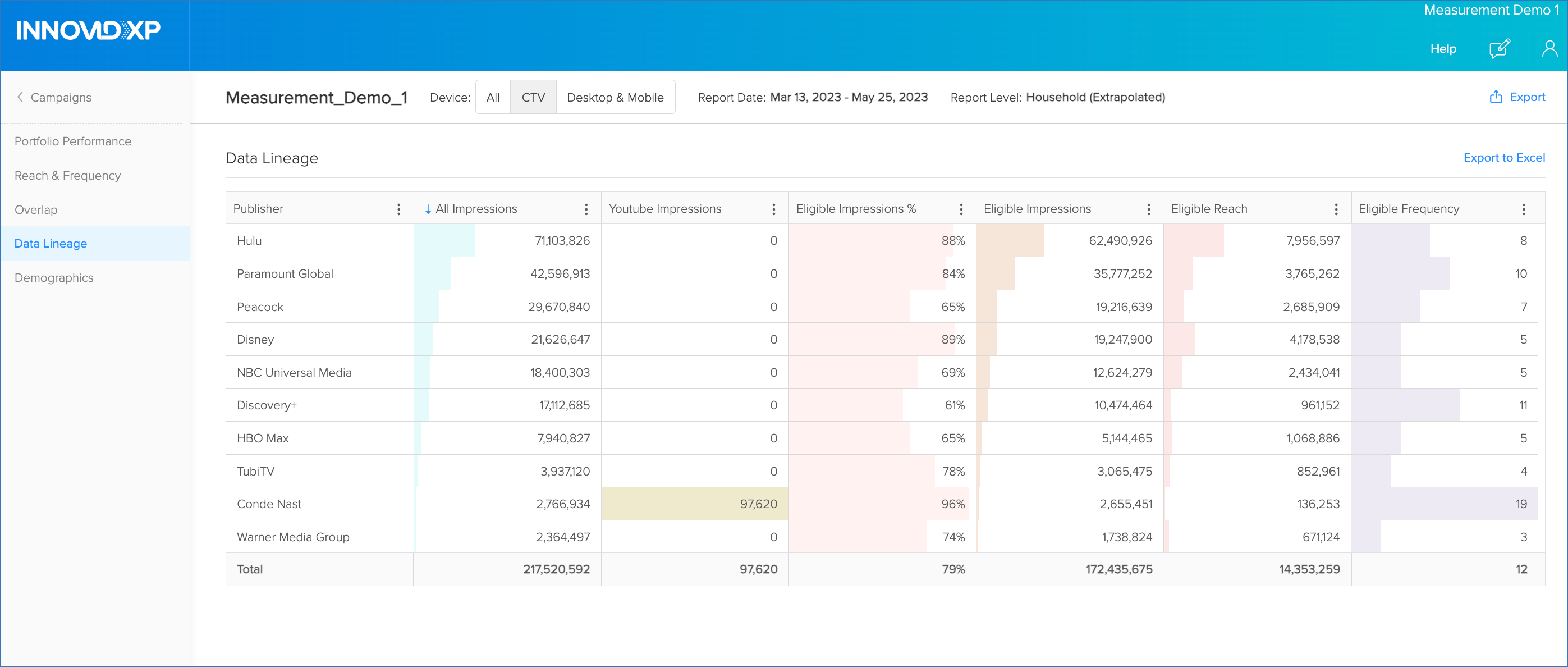1568x667 pixels.
Task: Open the Publisher column options menu
Action: [x=398, y=208]
